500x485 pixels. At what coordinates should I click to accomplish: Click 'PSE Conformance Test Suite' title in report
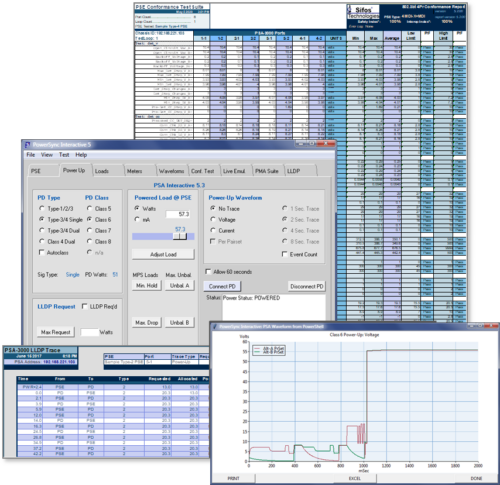click(x=169, y=7)
